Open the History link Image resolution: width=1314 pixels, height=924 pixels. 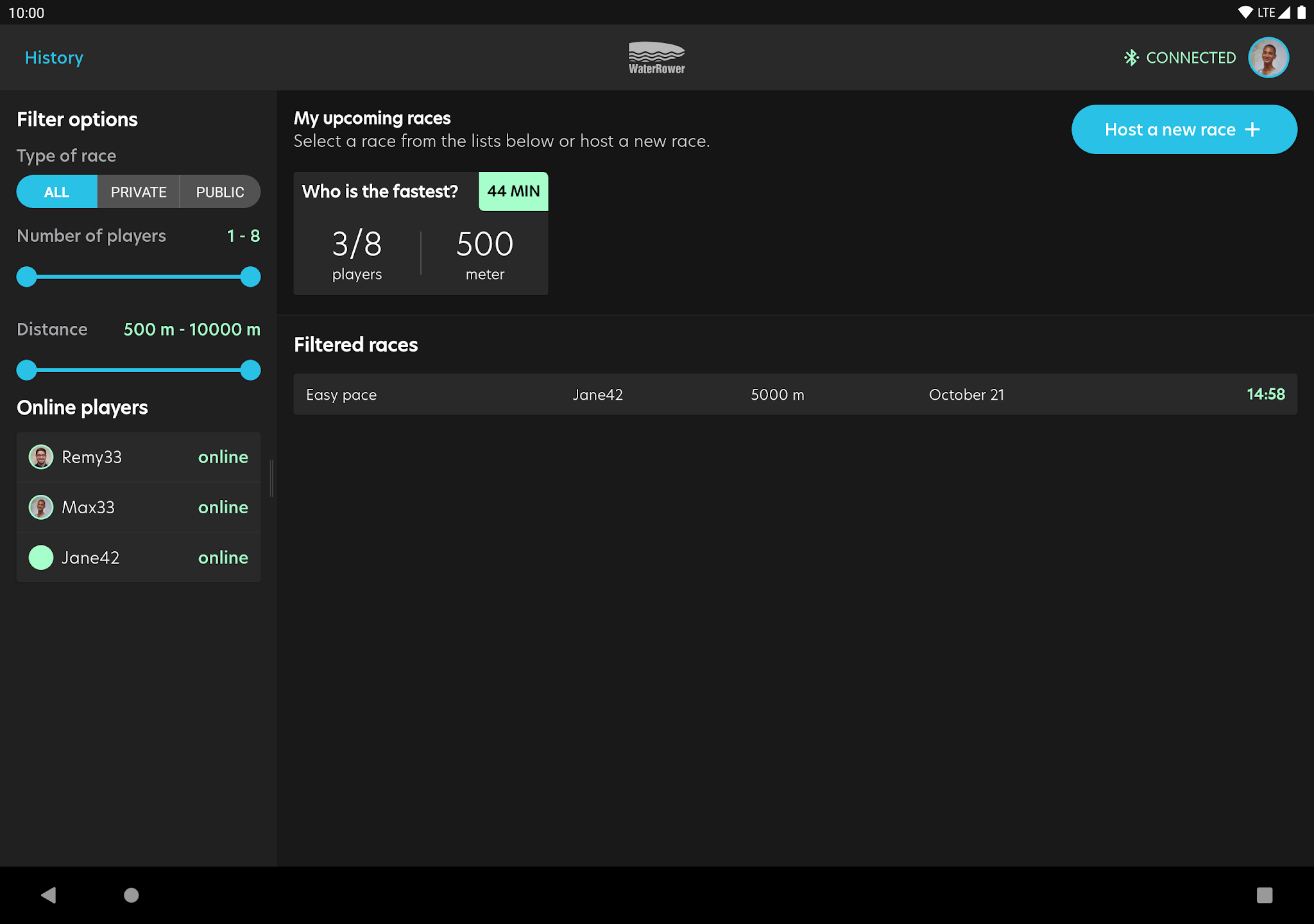(54, 58)
